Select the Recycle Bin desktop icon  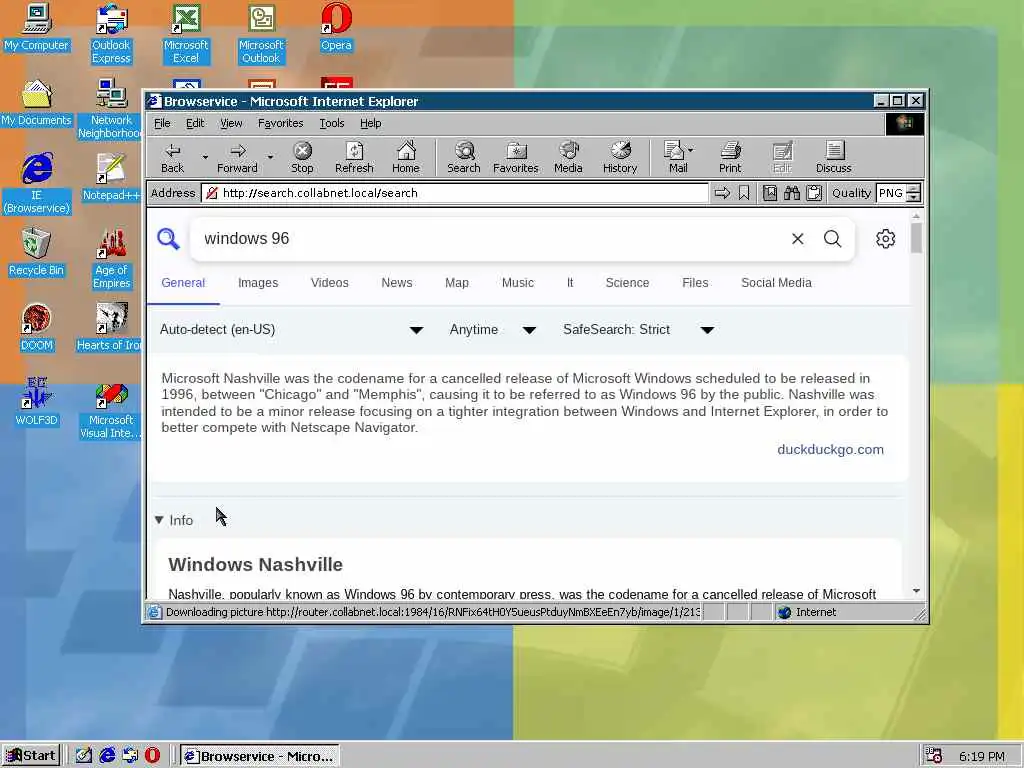(36, 252)
